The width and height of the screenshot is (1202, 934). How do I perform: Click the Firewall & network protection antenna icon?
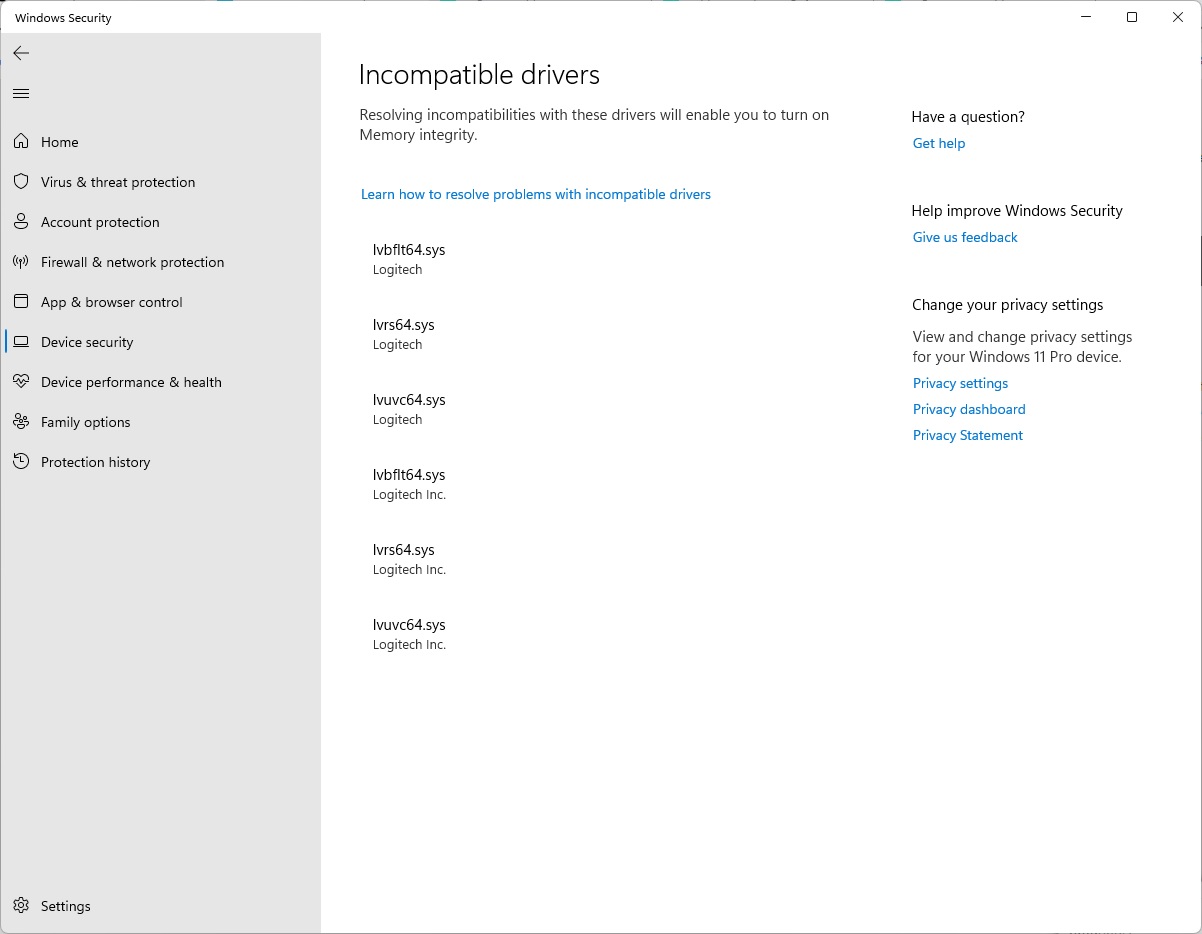[21, 262]
